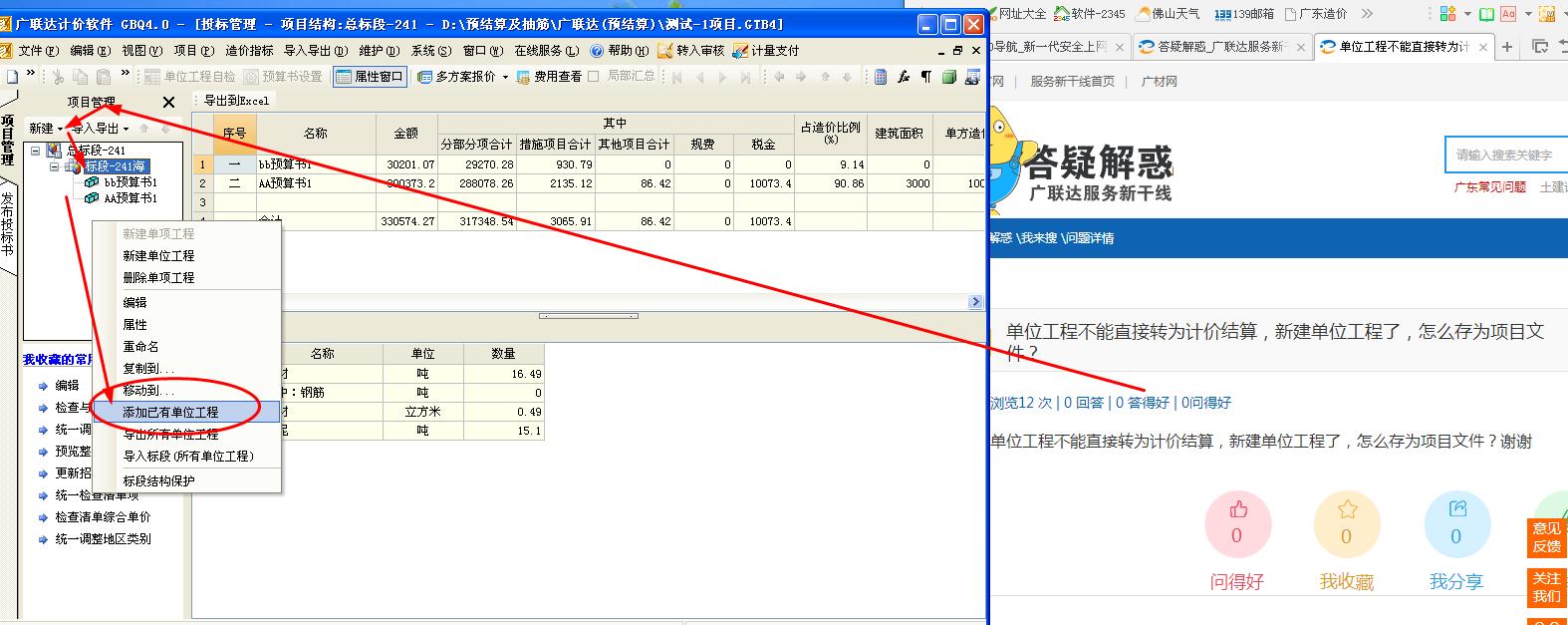The image size is (1568, 625).
Task: Choose 重命名 in context menu
Action: click(x=140, y=347)
